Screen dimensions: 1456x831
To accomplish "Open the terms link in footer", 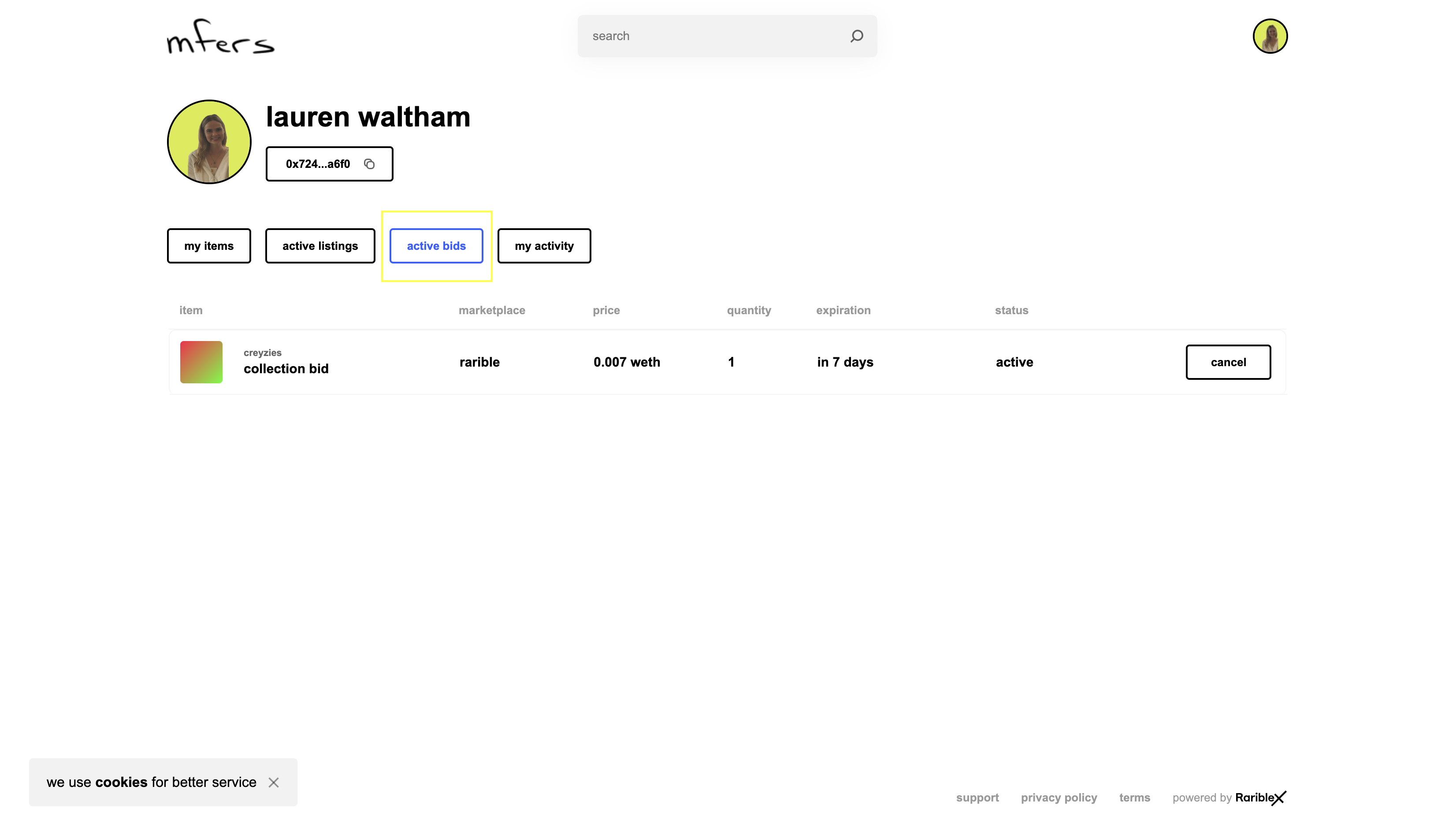I will tap(1134, 798).
